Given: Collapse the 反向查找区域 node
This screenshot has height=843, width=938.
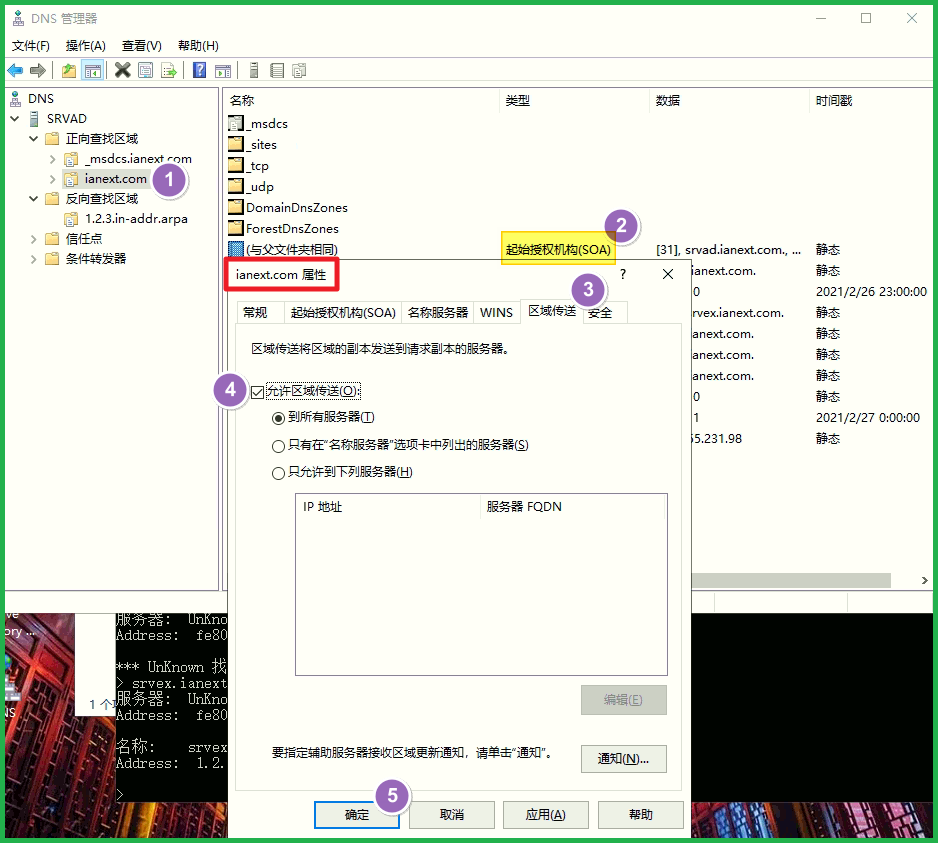Looking at the screenshot, I should point(34,199).
